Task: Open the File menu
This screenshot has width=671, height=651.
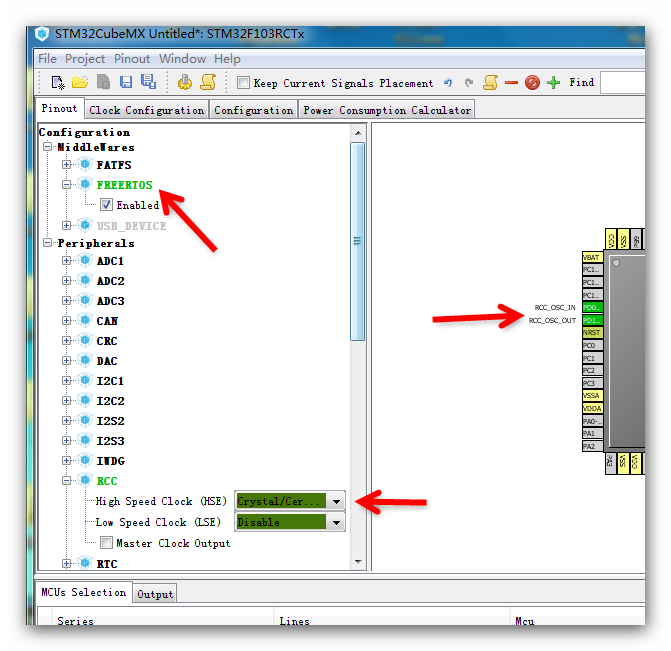Action: pyautogui.click(x=47, y=59)
